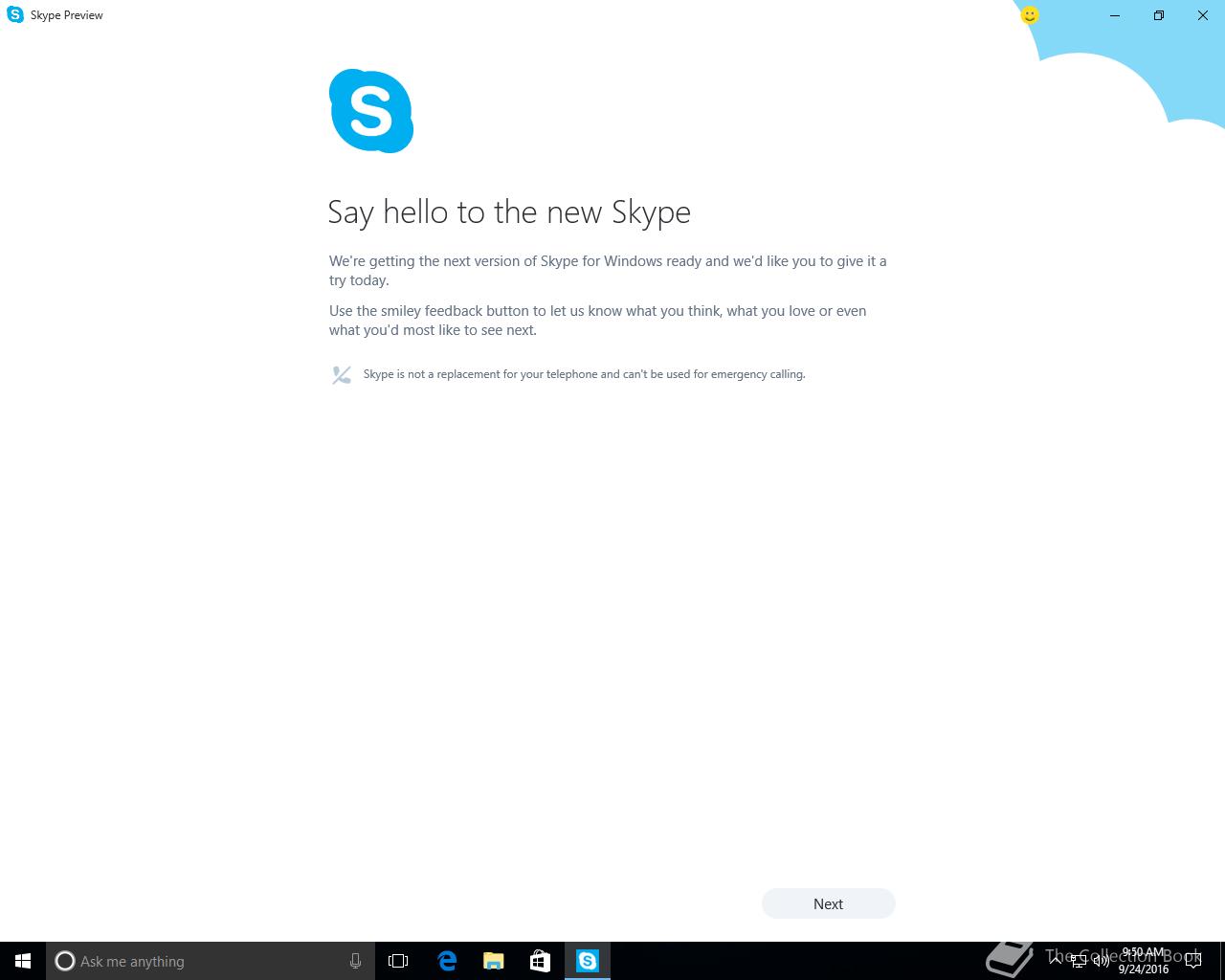
Task: Activate Cortana microphone icon
Action: 355,961
